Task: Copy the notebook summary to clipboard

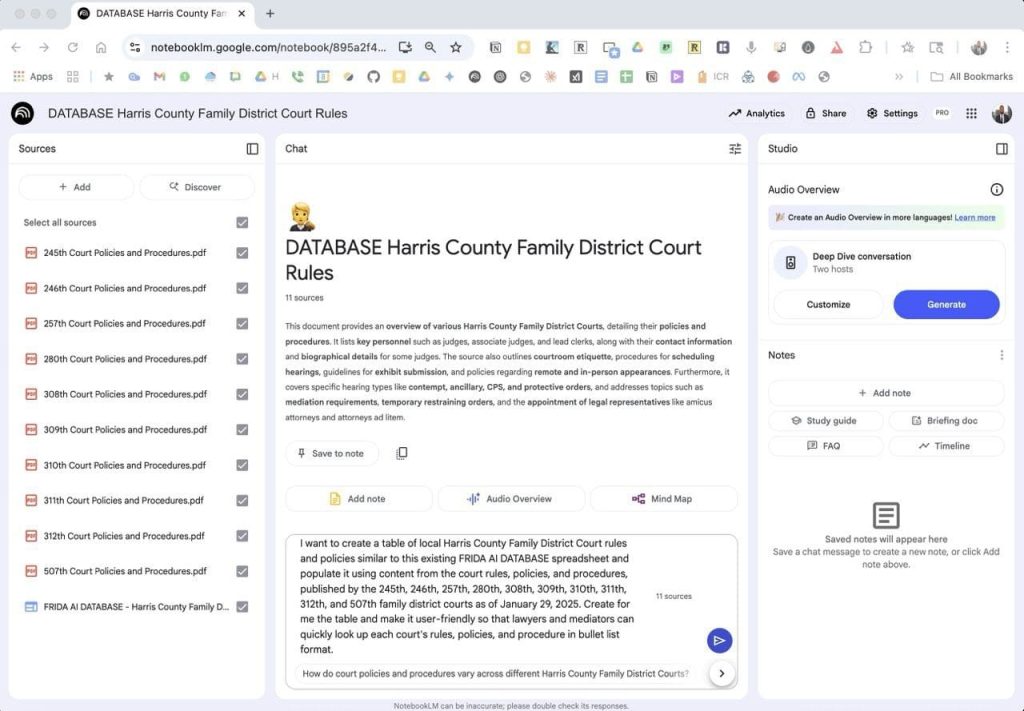Action: 401,454
